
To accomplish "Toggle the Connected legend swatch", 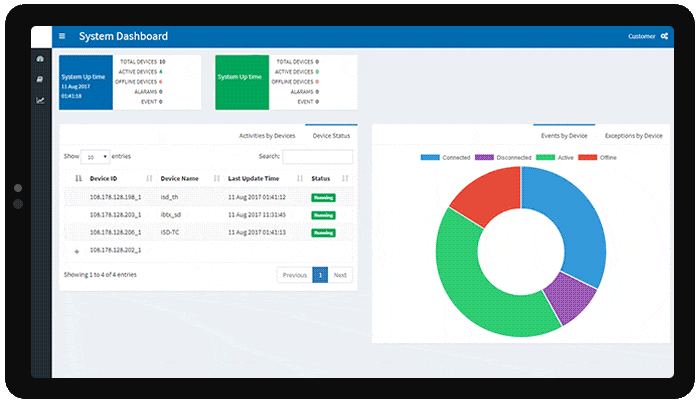I will (430, 157).
